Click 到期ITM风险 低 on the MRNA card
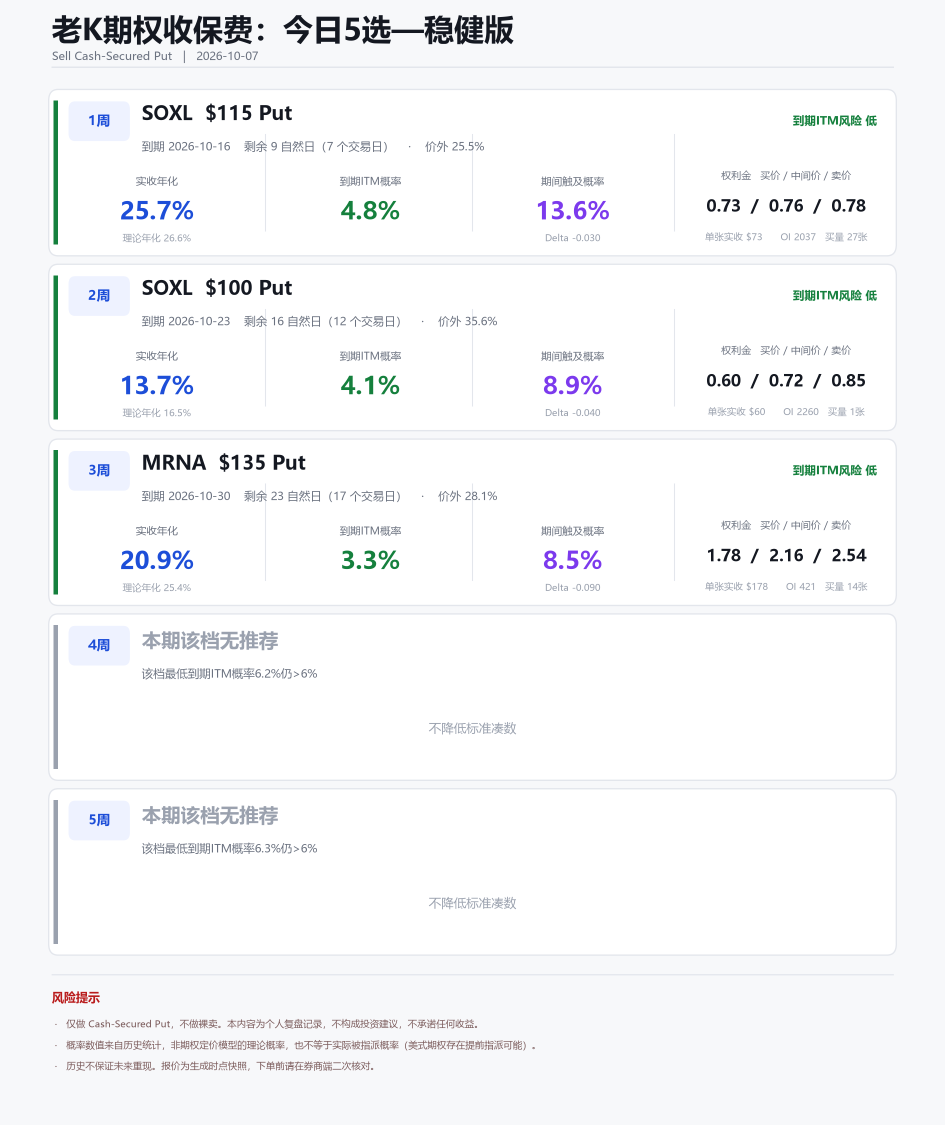 tap(834, 471)
